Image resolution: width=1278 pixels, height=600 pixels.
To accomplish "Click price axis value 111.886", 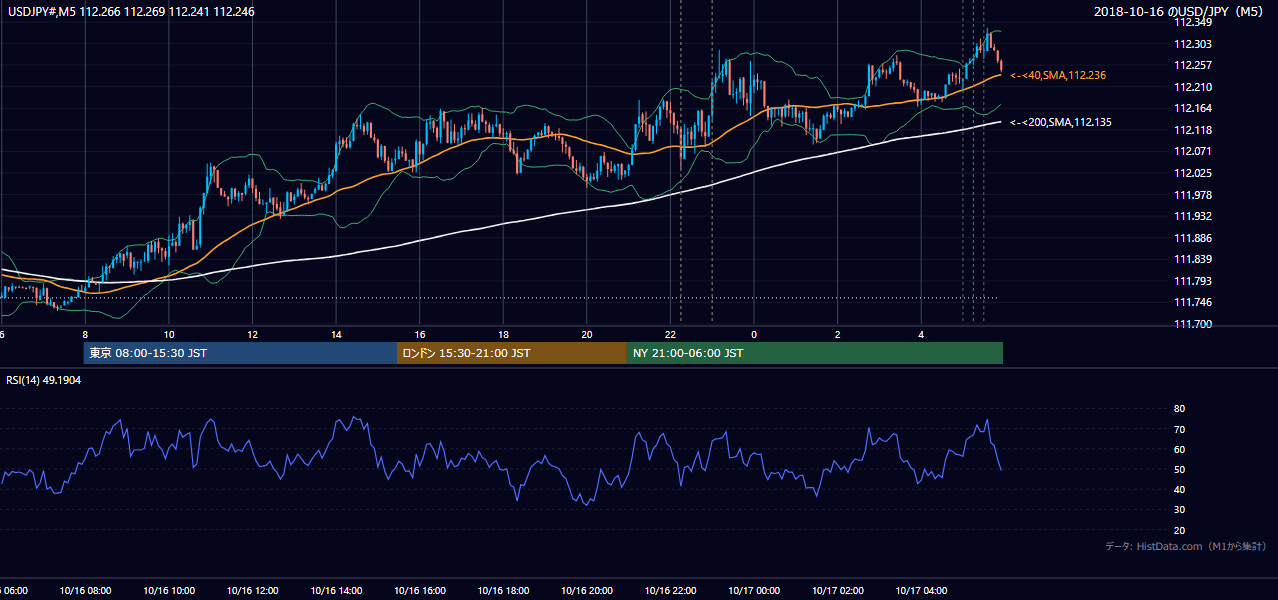I will coord(1193,238).
